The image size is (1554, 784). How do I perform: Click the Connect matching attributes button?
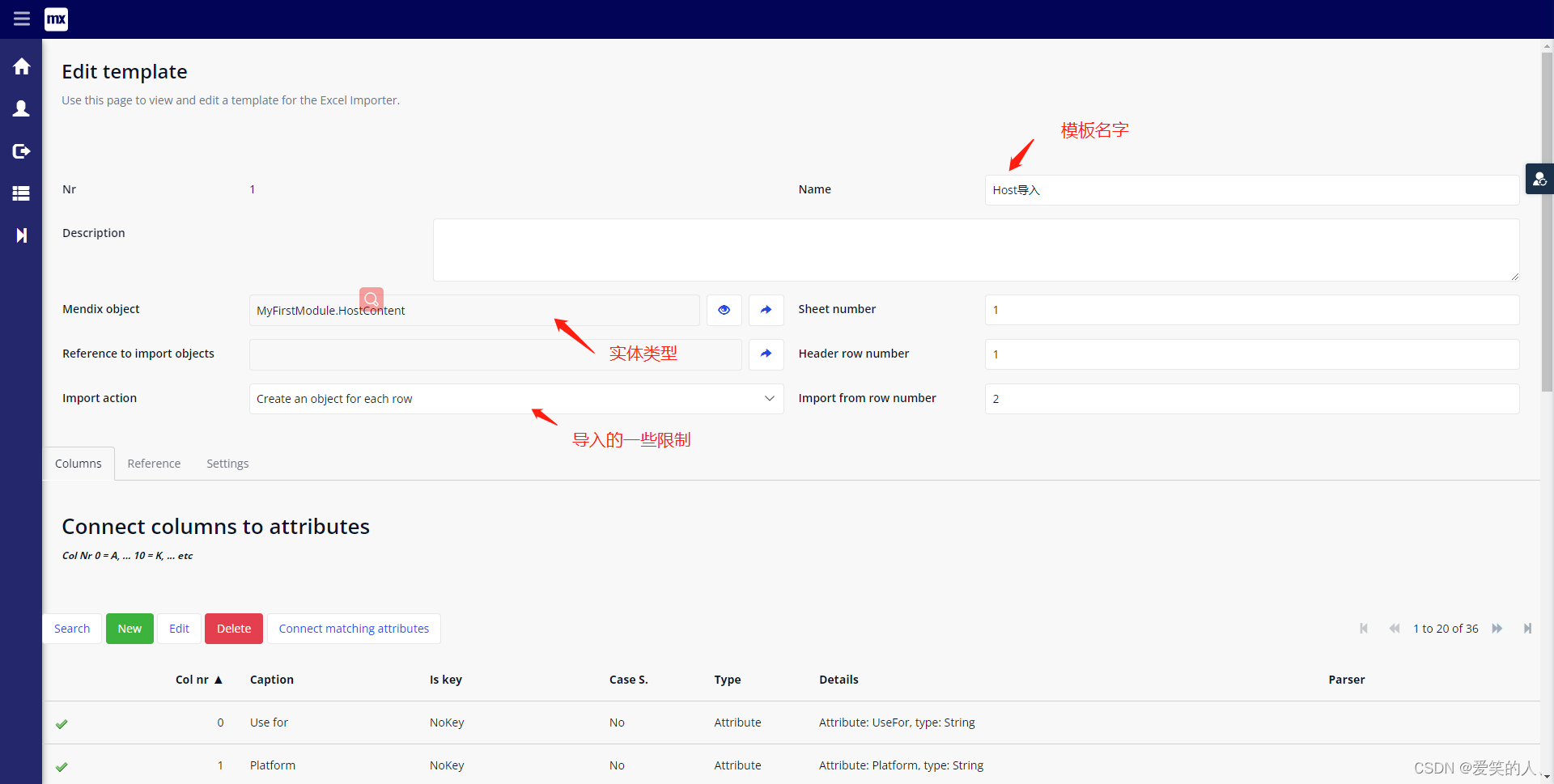click(x=354, y=628)
